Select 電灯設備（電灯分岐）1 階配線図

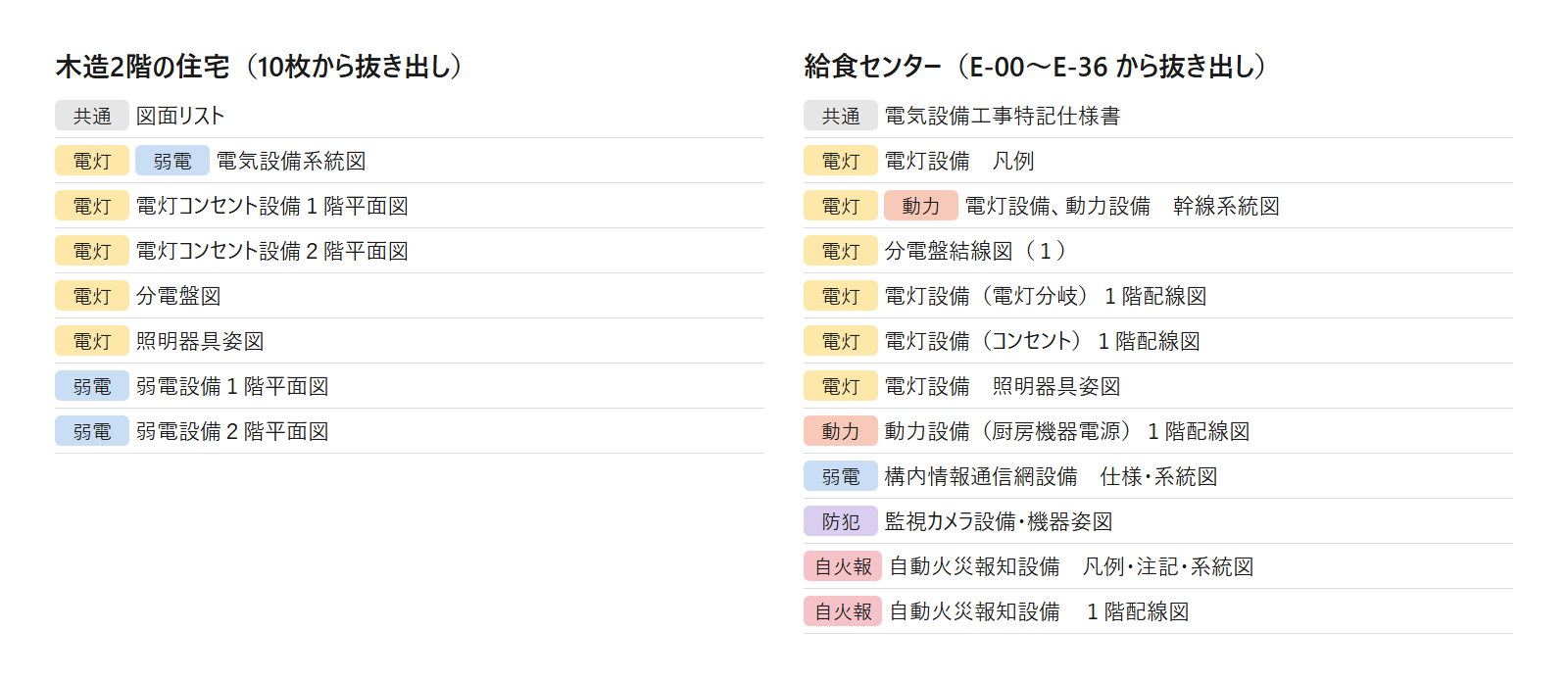(1046, 296)
